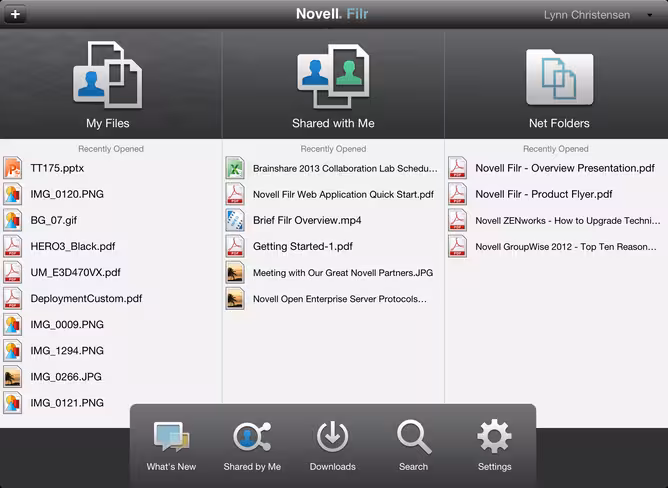This screenshot has width=668, height=488.
Task: Click the Excel icon beside Brainshare 2013 file
Action: [235, 168]
